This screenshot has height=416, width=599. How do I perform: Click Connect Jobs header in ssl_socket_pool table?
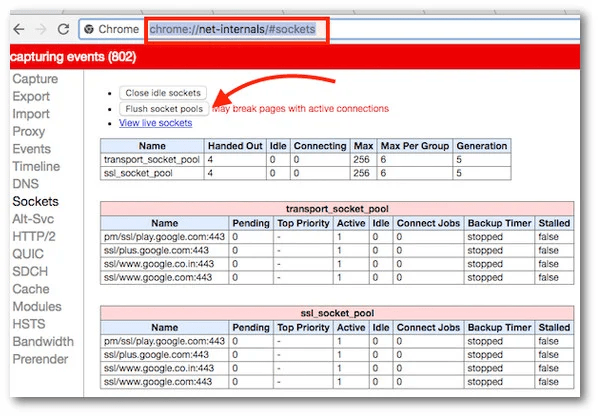[x=428, y=327]
